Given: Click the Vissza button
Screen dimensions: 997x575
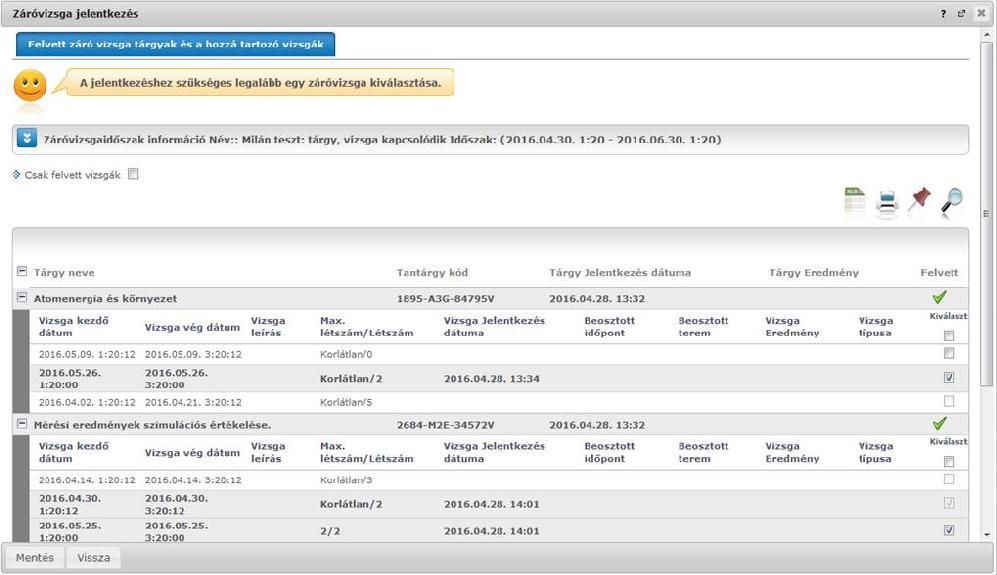Looking at the screenshot, I should [x=93, y=558].
